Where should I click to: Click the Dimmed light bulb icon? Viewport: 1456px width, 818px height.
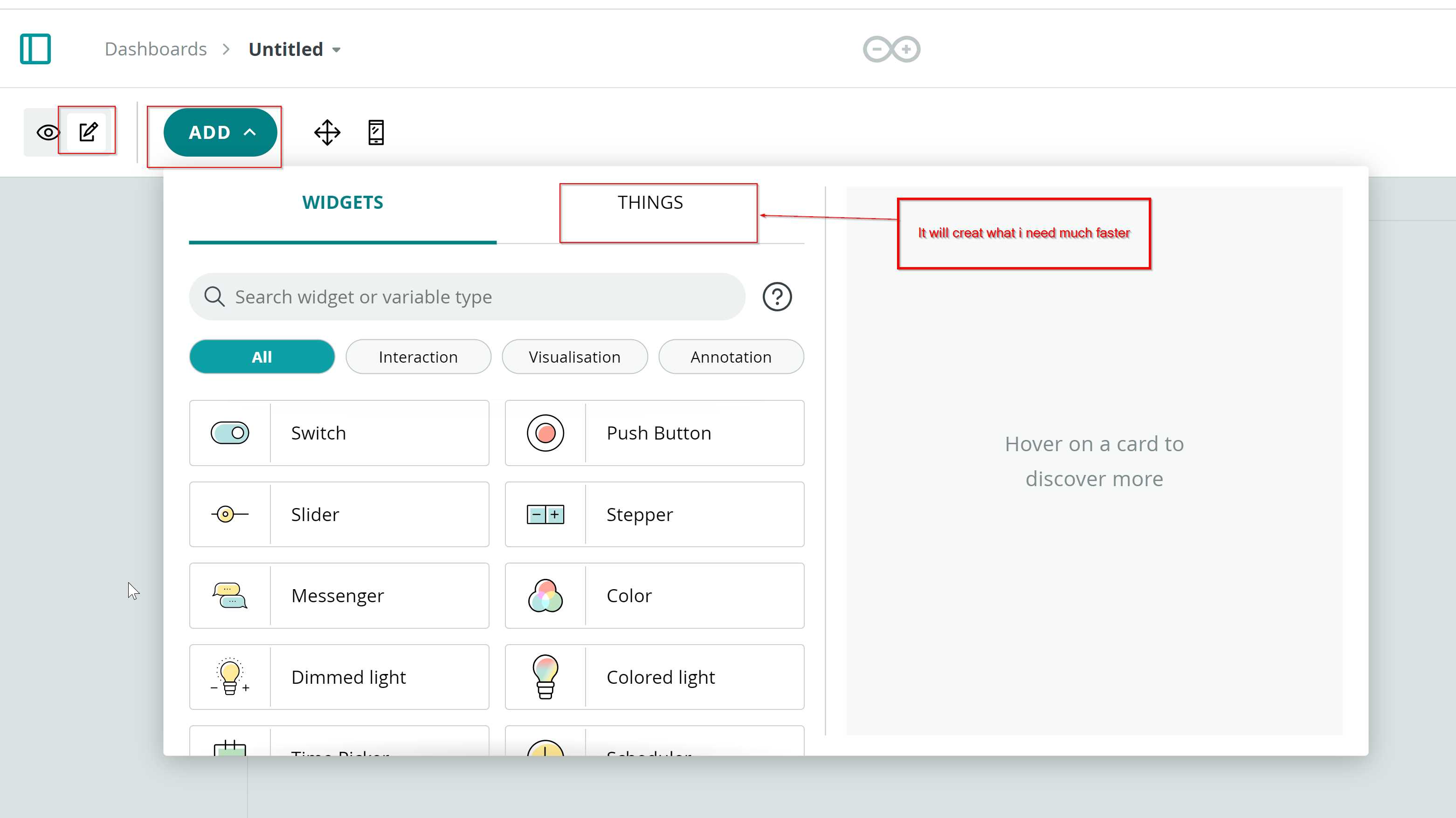[x=229, y=677]
